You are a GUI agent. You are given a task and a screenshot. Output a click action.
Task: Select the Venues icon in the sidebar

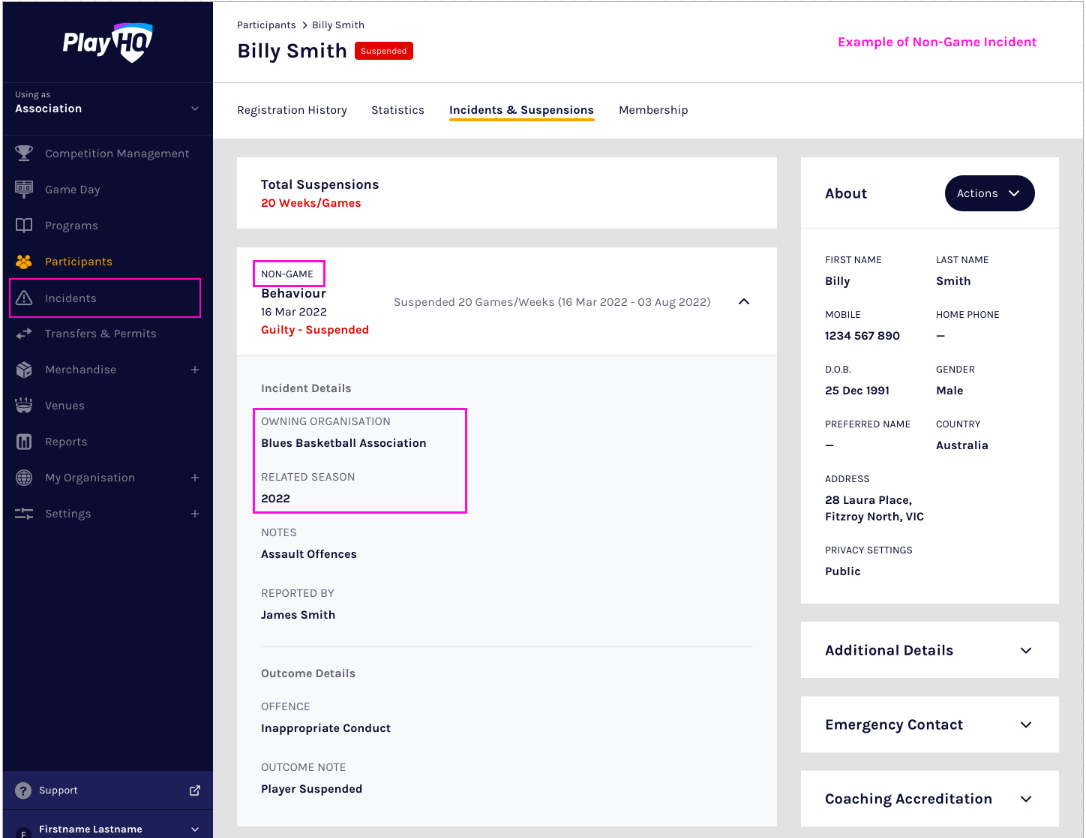(22, 405)
